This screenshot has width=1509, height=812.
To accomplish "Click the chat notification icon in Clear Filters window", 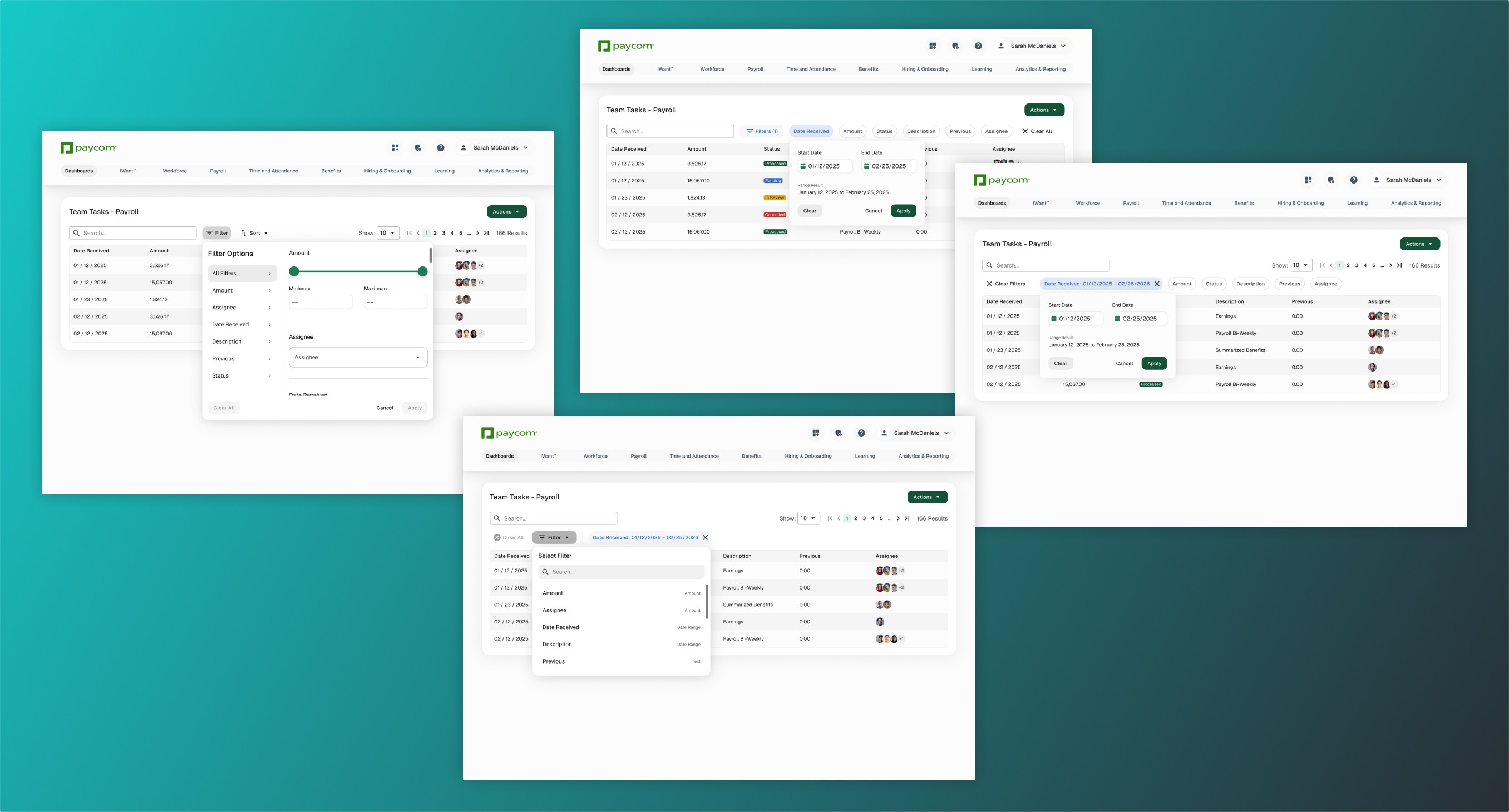I will (1331, 180).
